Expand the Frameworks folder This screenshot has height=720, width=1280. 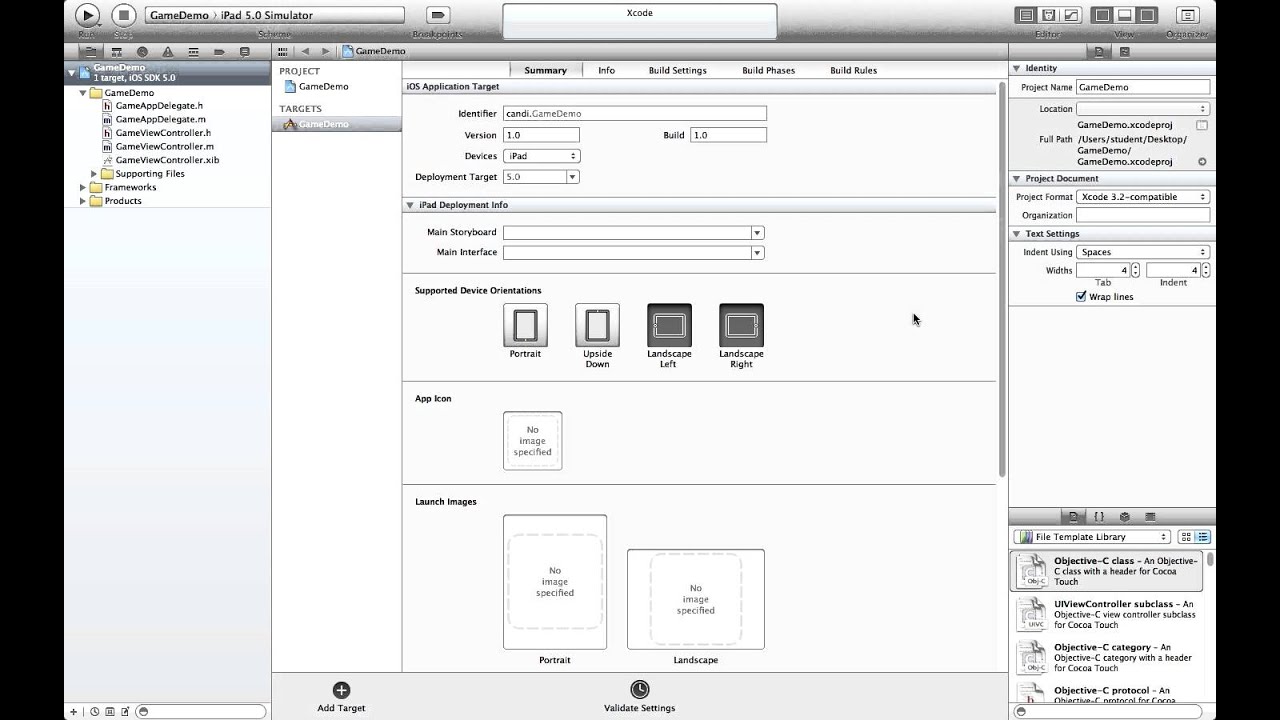pos(83,187)
